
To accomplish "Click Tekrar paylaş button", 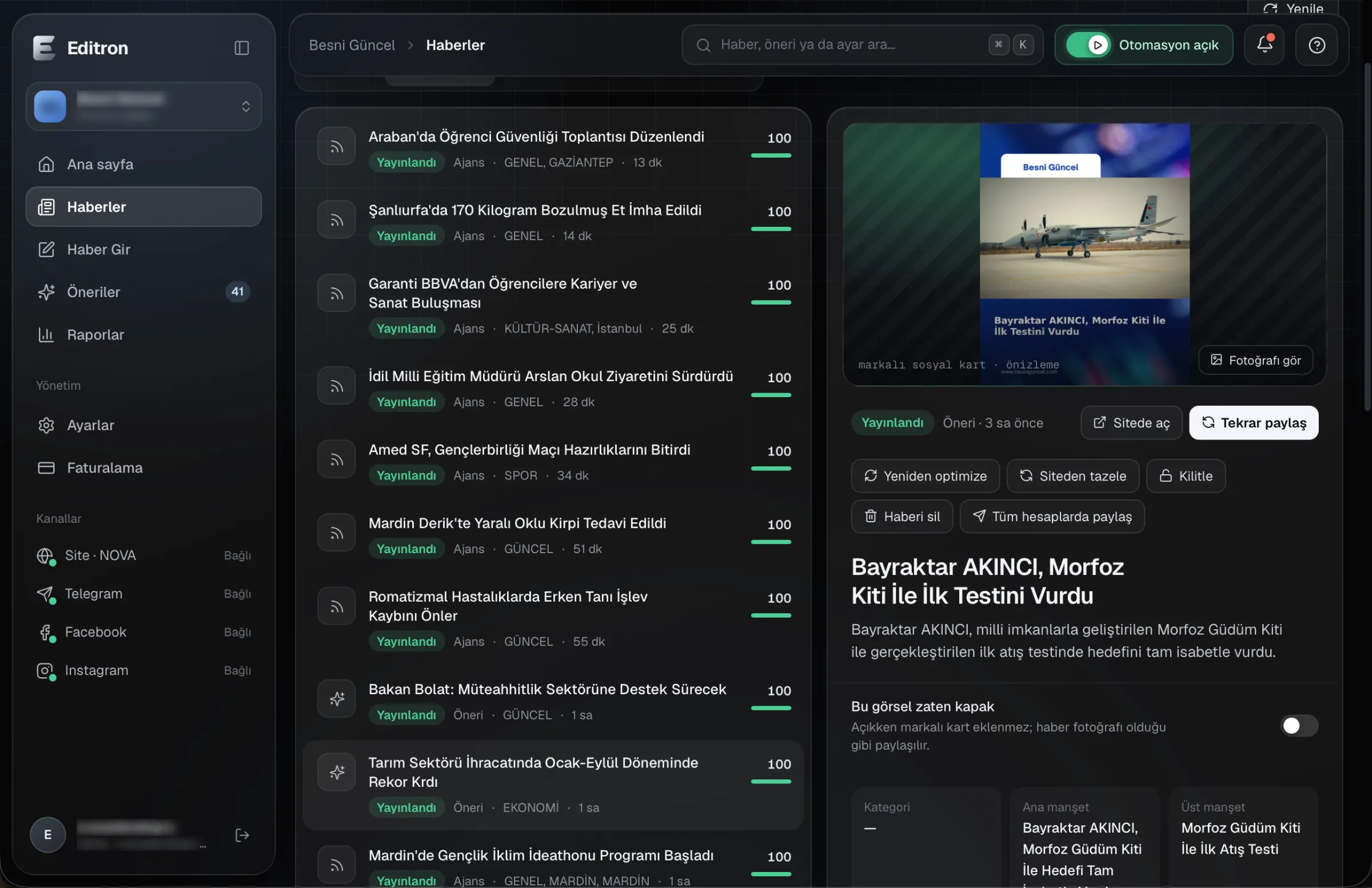I will click(1253, 423).
